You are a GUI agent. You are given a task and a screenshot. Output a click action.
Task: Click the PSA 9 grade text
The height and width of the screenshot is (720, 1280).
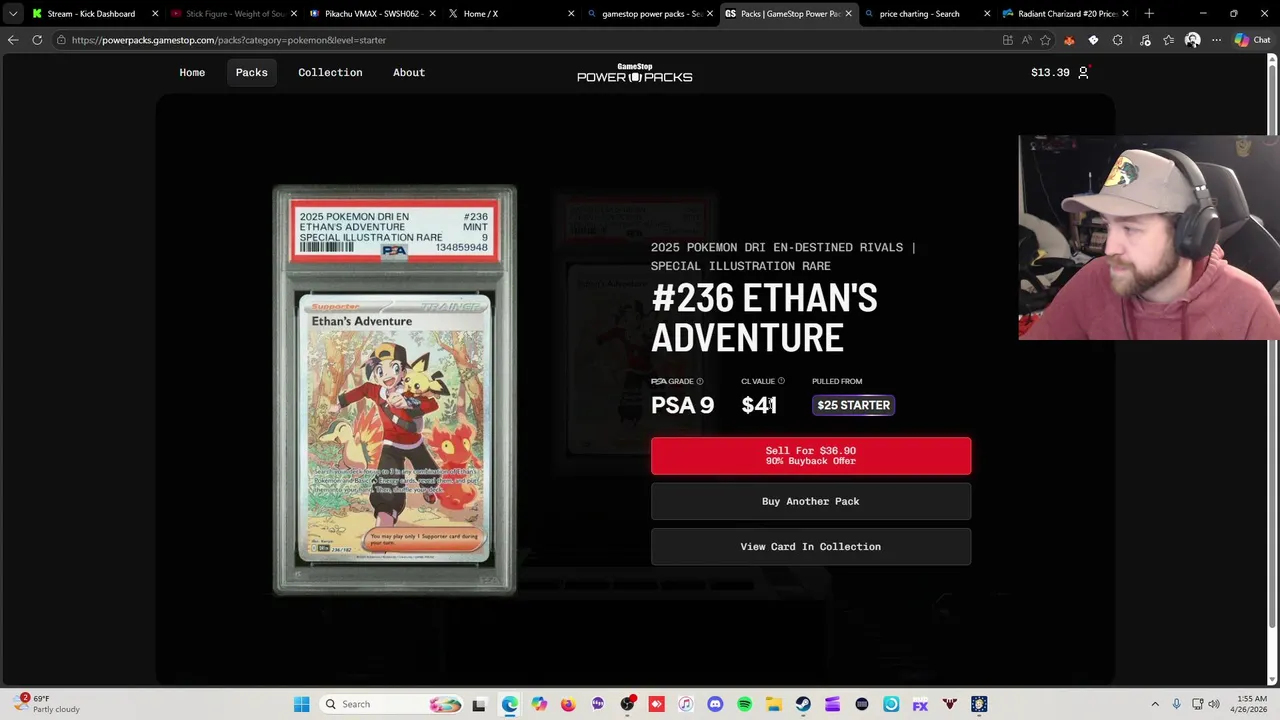[683, 405]
